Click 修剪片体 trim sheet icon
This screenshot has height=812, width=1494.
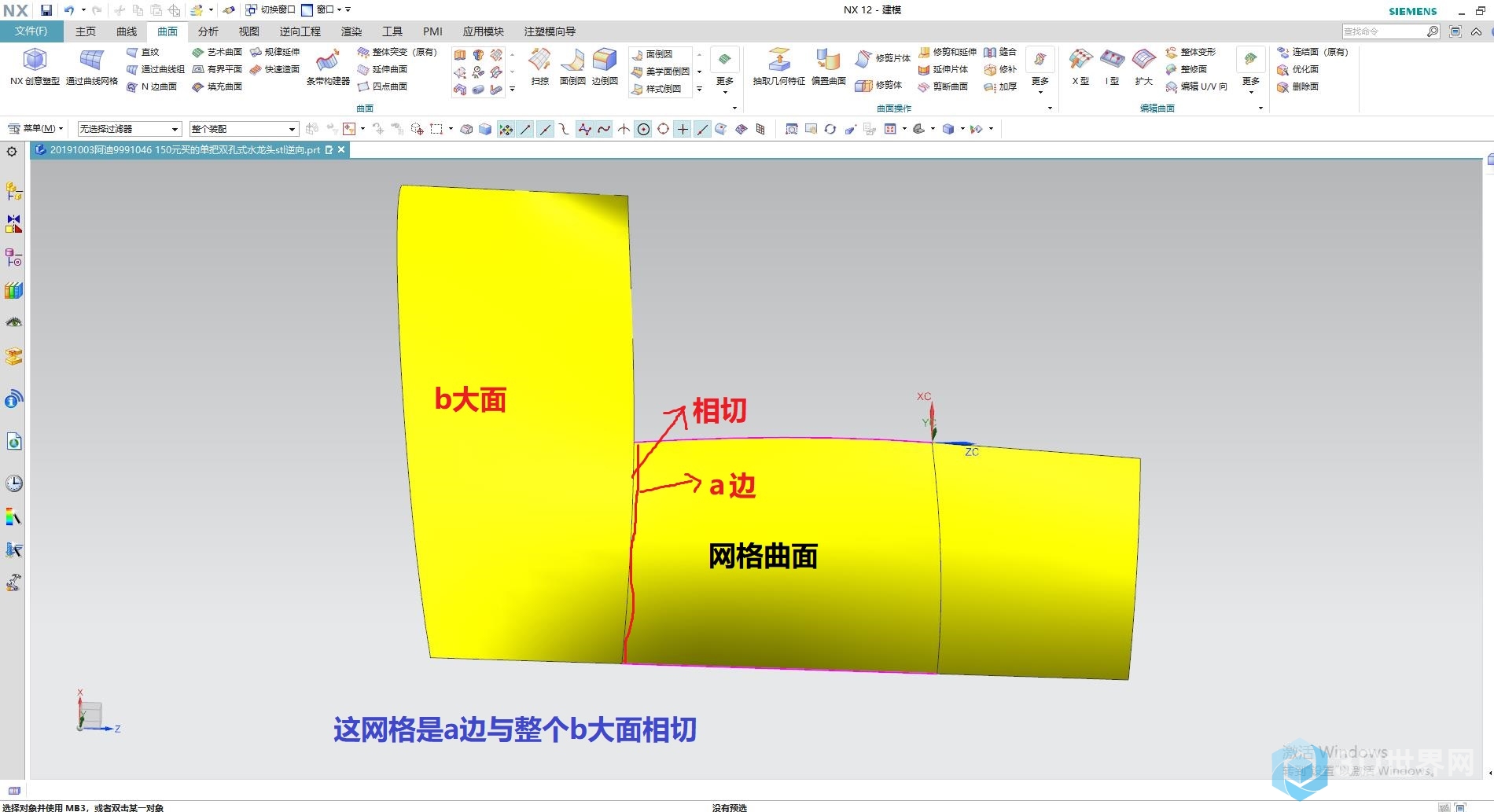coord(883,58)
